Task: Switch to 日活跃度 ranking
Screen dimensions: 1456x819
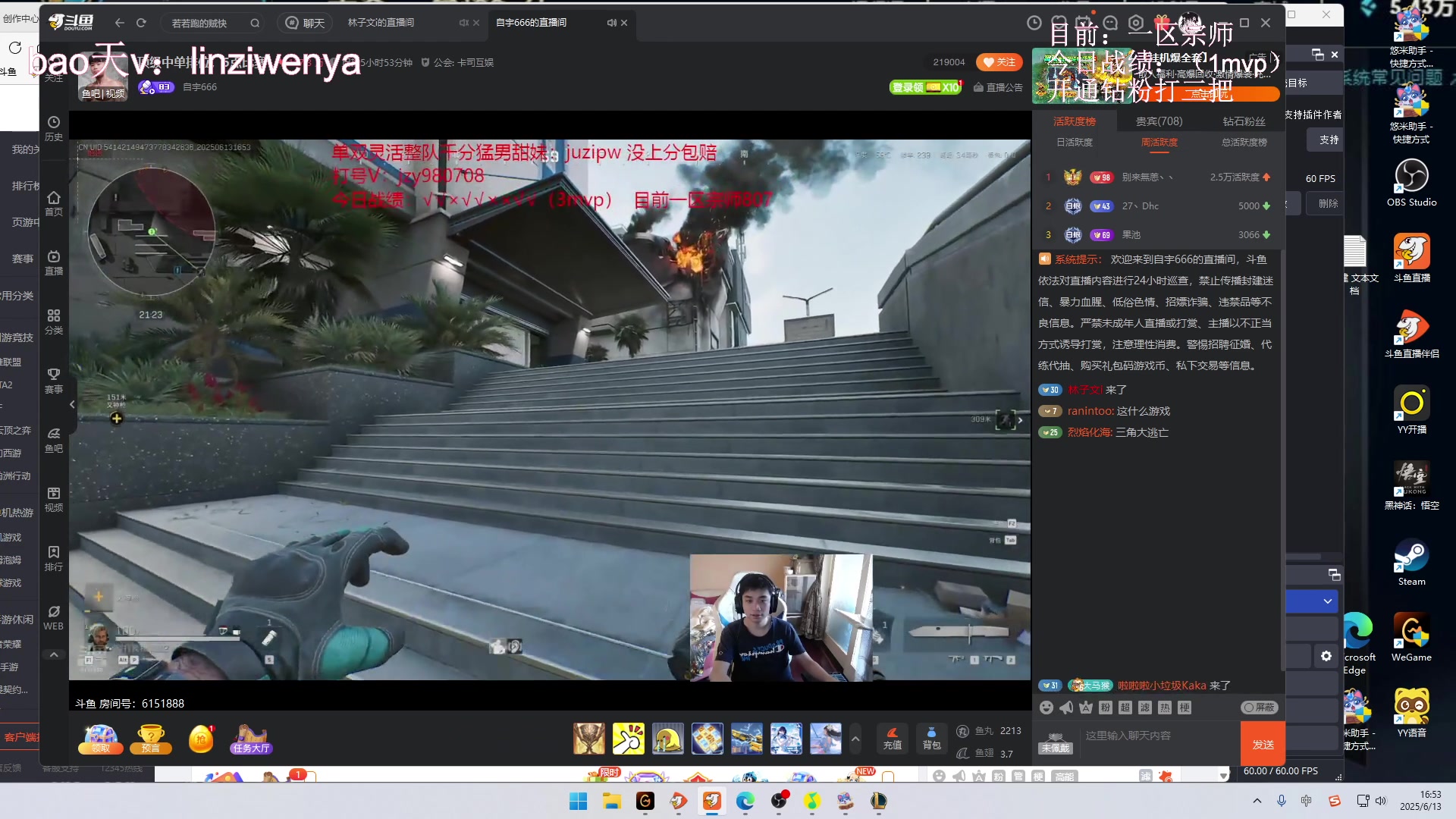Action: [1074, 143]
